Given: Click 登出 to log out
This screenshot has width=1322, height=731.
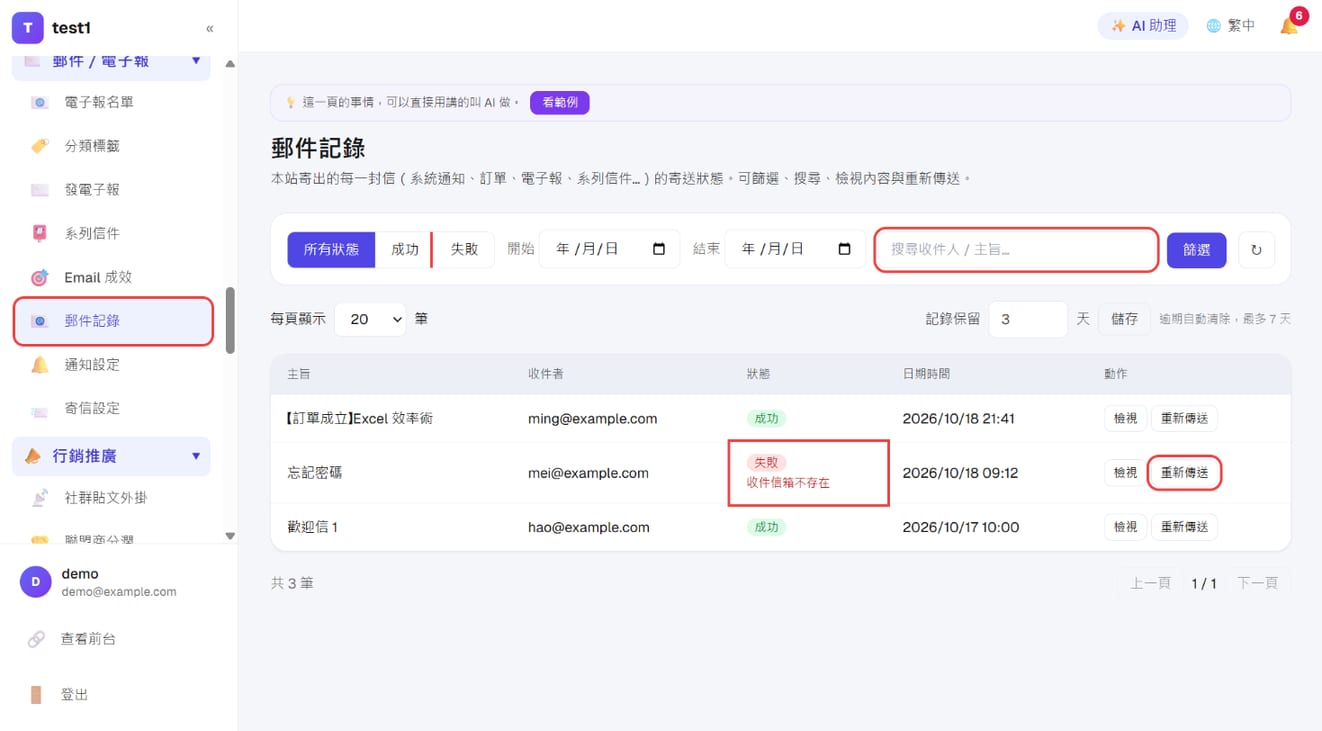Looking at the screenshot, I should pos(75,695).
